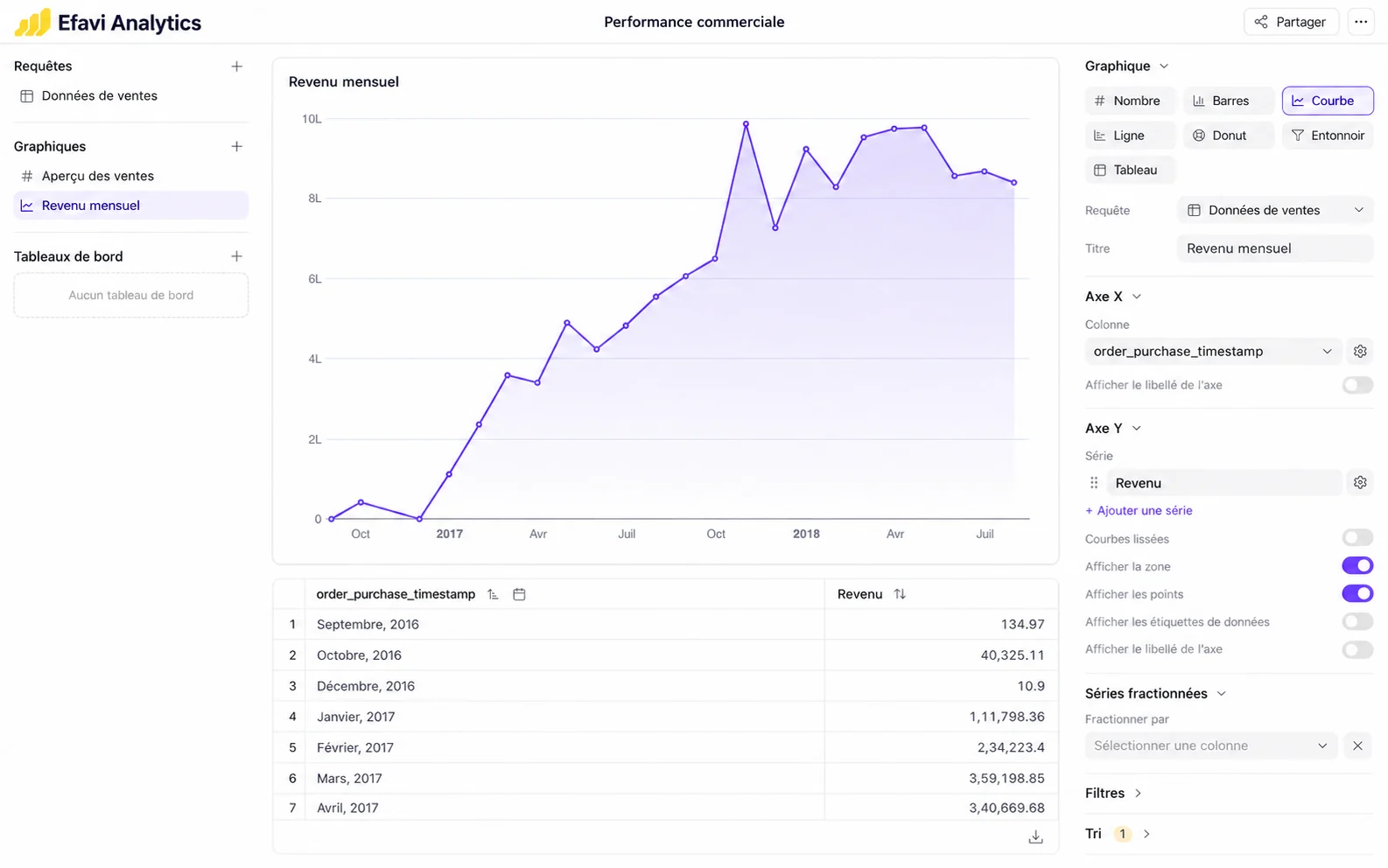The width and height of the screenshot is (1388, 868).
Task: Open the Requête Données de ventes dropdown
Action: (x=1275, y=210)
